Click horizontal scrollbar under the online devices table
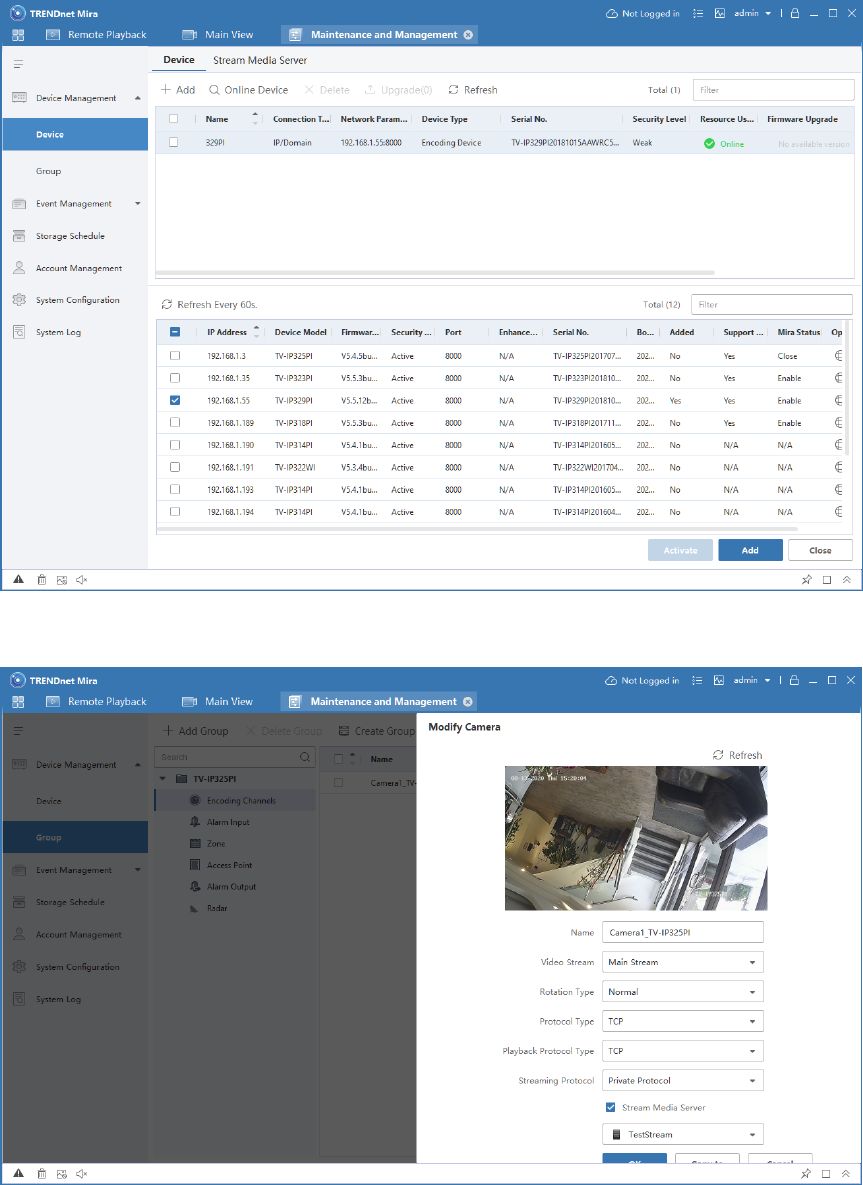 pos(478,529)
